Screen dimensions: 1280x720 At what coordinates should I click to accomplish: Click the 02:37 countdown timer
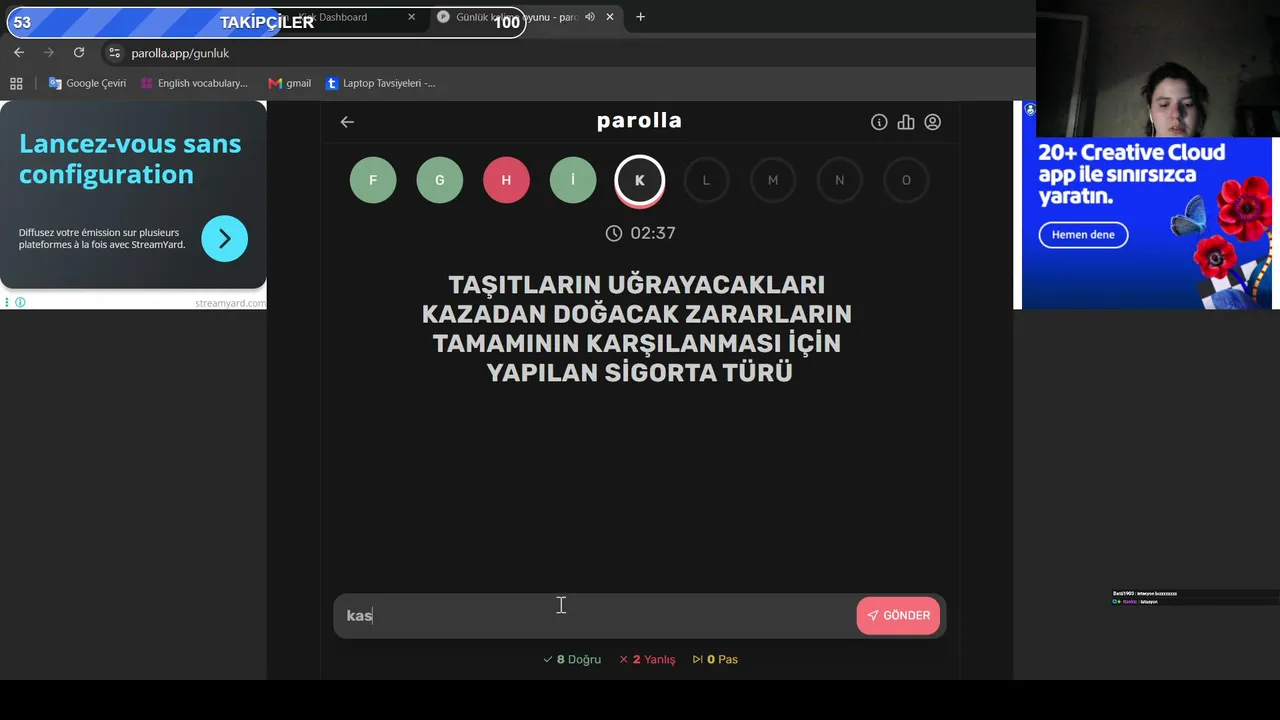coord(640,233)
